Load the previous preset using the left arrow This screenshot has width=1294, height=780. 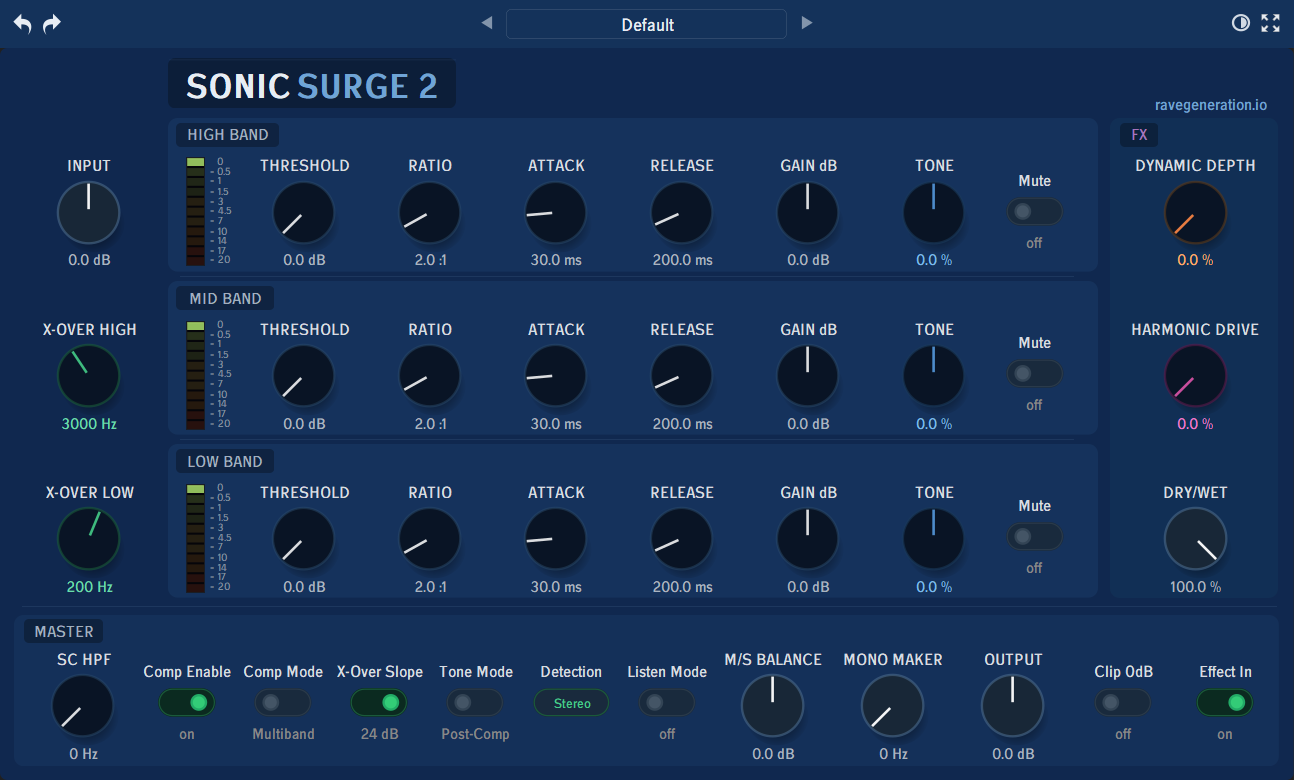click(x=486, y=22)
